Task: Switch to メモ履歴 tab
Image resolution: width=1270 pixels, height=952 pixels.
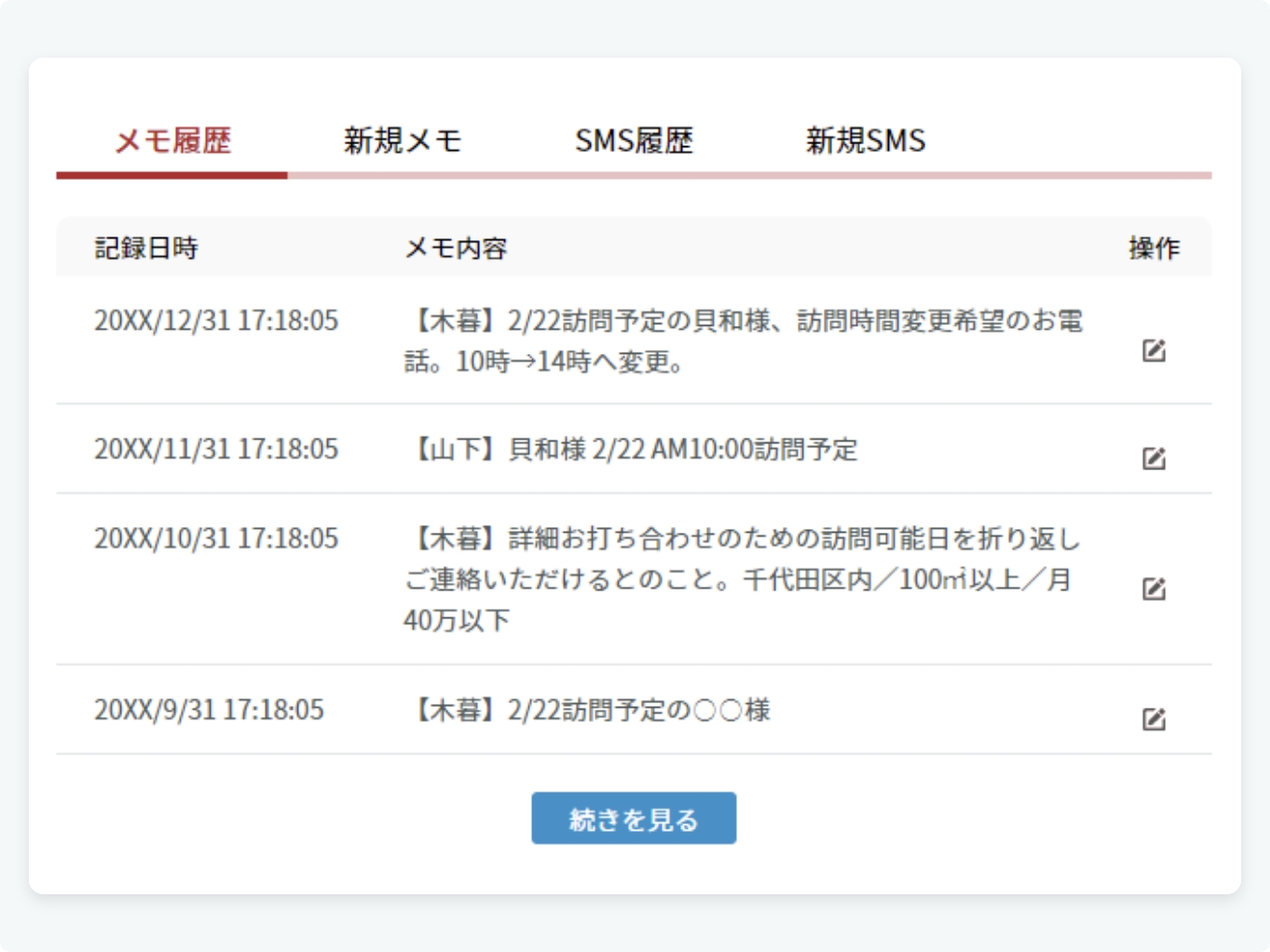Action: [x=172, y=140]
